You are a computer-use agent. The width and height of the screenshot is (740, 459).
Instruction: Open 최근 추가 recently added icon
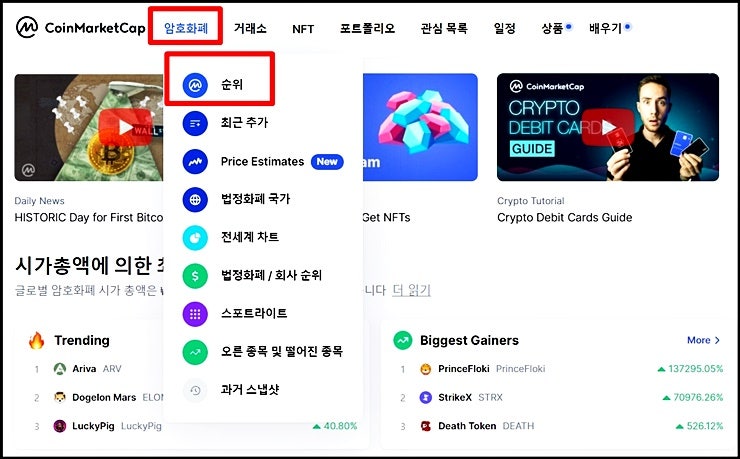pyautogui.click(x=195, y=123)
